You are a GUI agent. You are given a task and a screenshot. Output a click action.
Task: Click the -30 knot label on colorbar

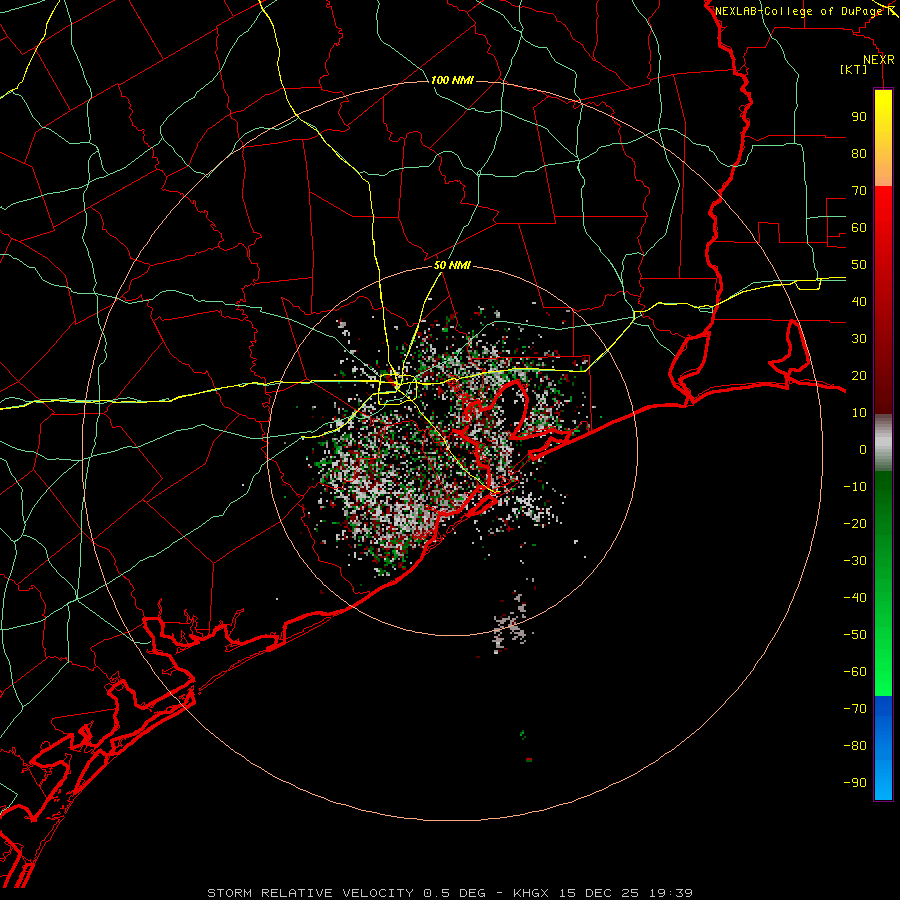(855, 561)
